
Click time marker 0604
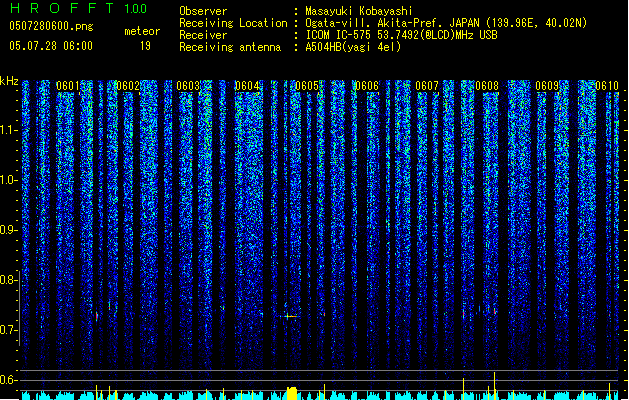tap(247, 86)
